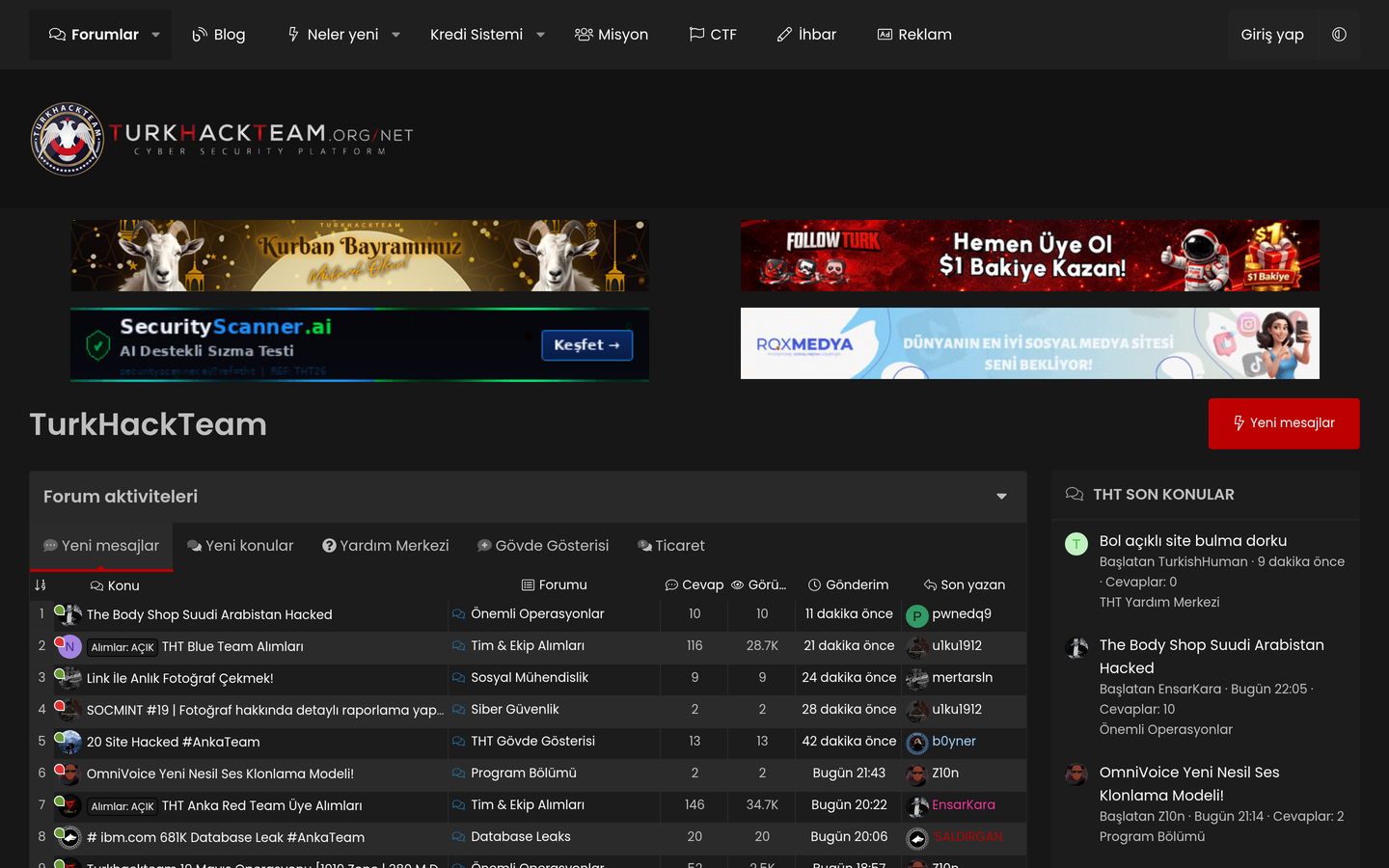The height and width of the screenshot is (868, 1389).
Task: Select the Yeni mesajlar tab
Action: pyautogui.click(x=101, y=546)
